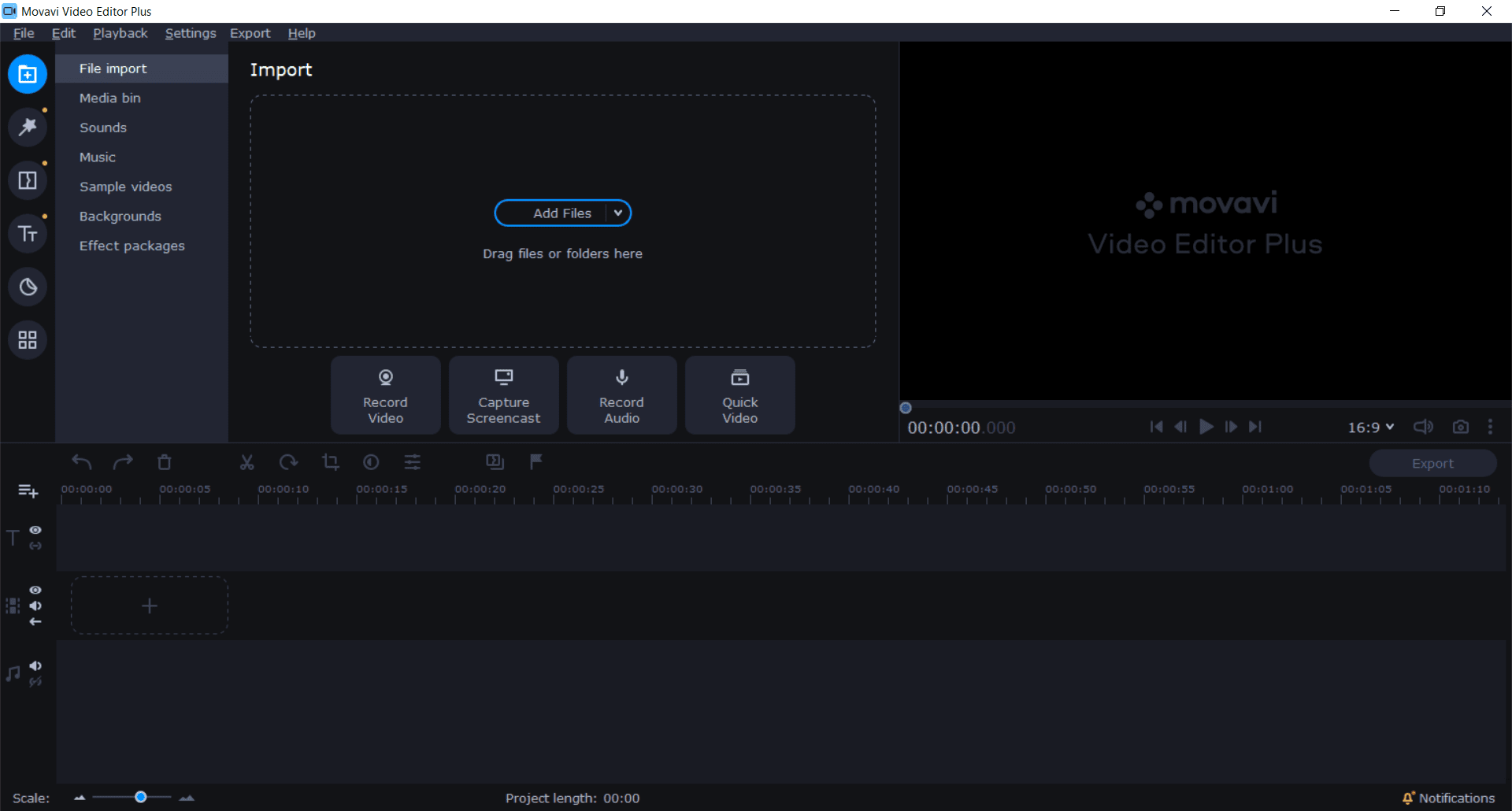Click the Crop tool in the timeline toolbar
The width and height of the screenshot is (1512, 811).
pos(331,462)
